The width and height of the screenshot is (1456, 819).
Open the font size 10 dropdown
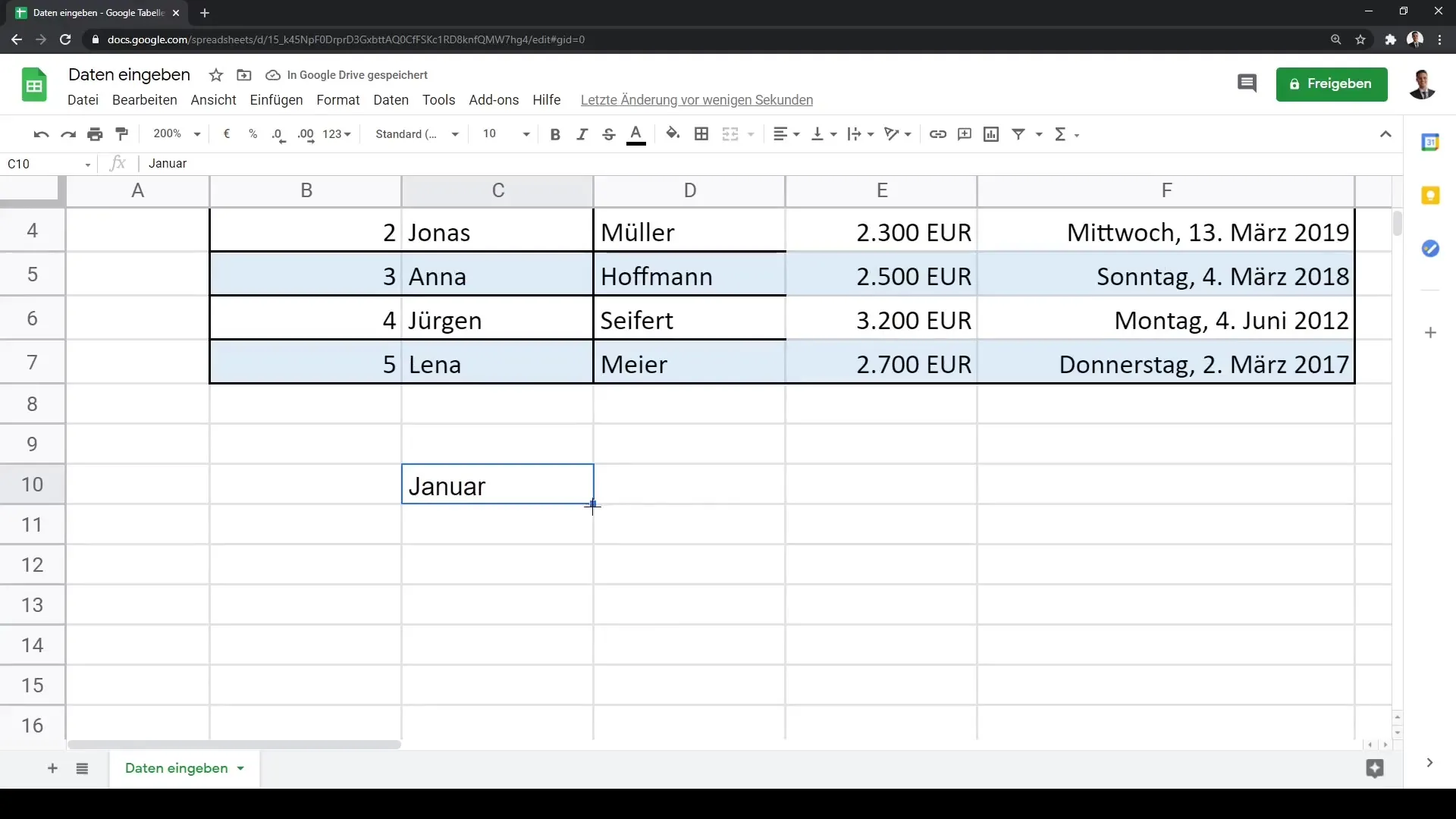(506, 134)
